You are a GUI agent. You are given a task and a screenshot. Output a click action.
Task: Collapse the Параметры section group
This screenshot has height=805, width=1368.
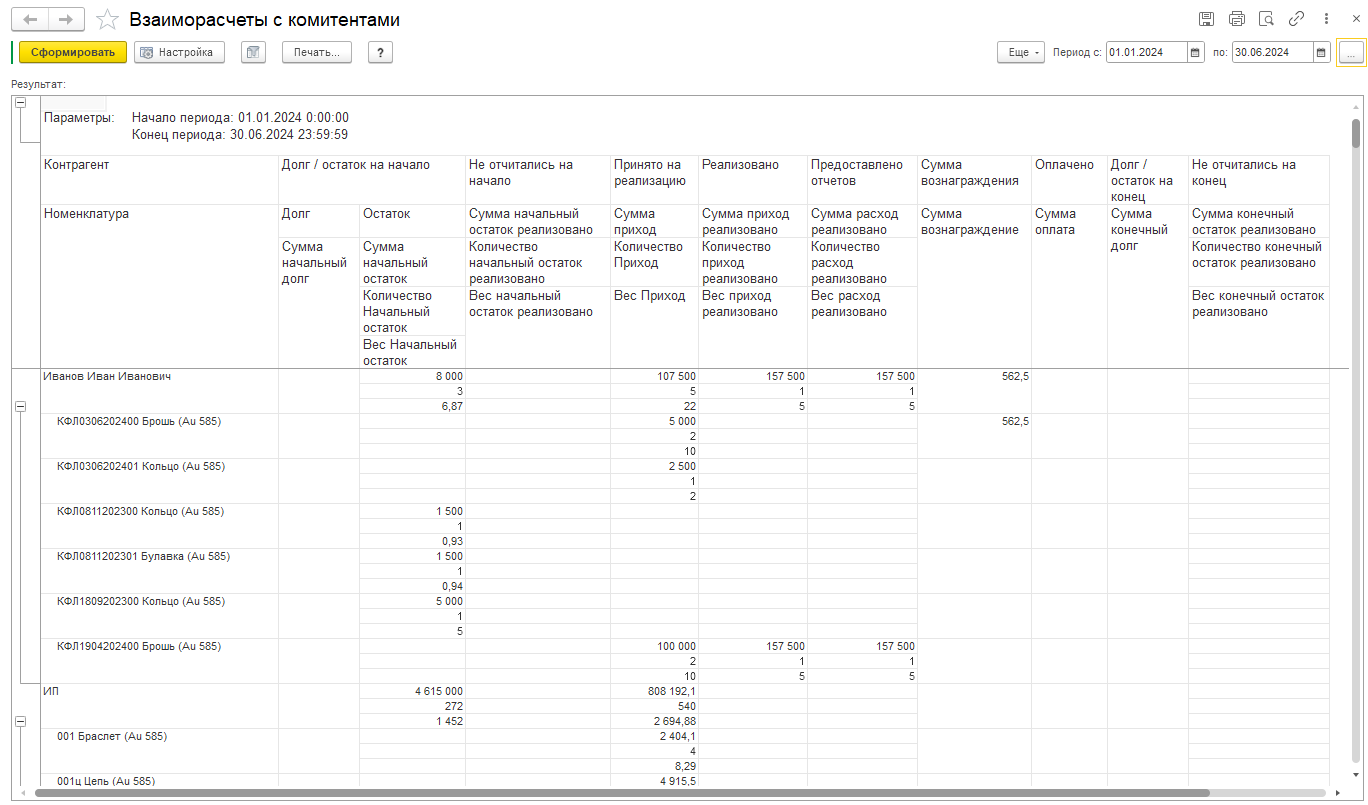(x=20, y=103)
